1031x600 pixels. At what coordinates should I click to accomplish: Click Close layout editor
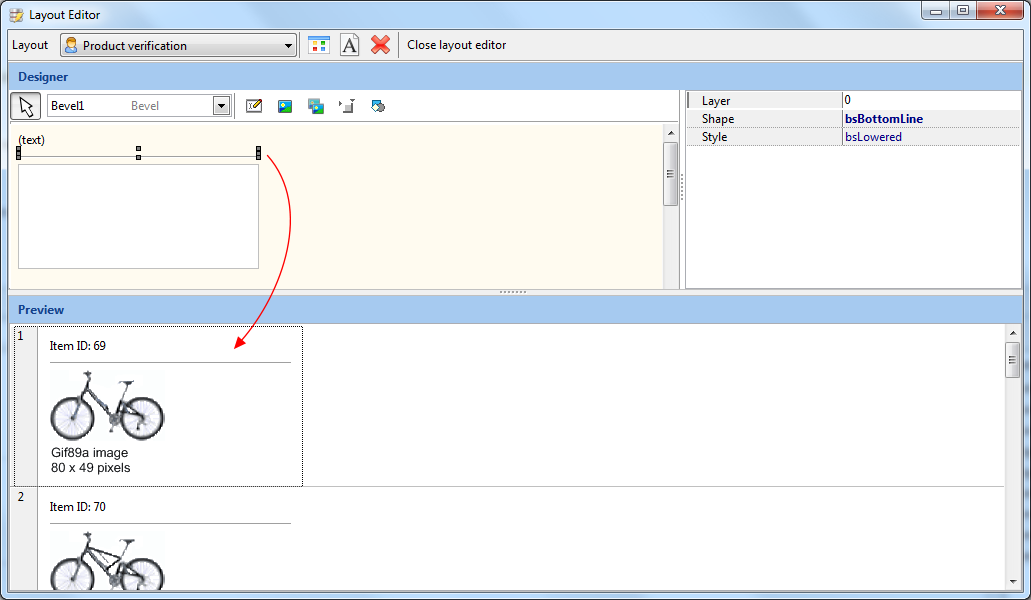(456, 45)
